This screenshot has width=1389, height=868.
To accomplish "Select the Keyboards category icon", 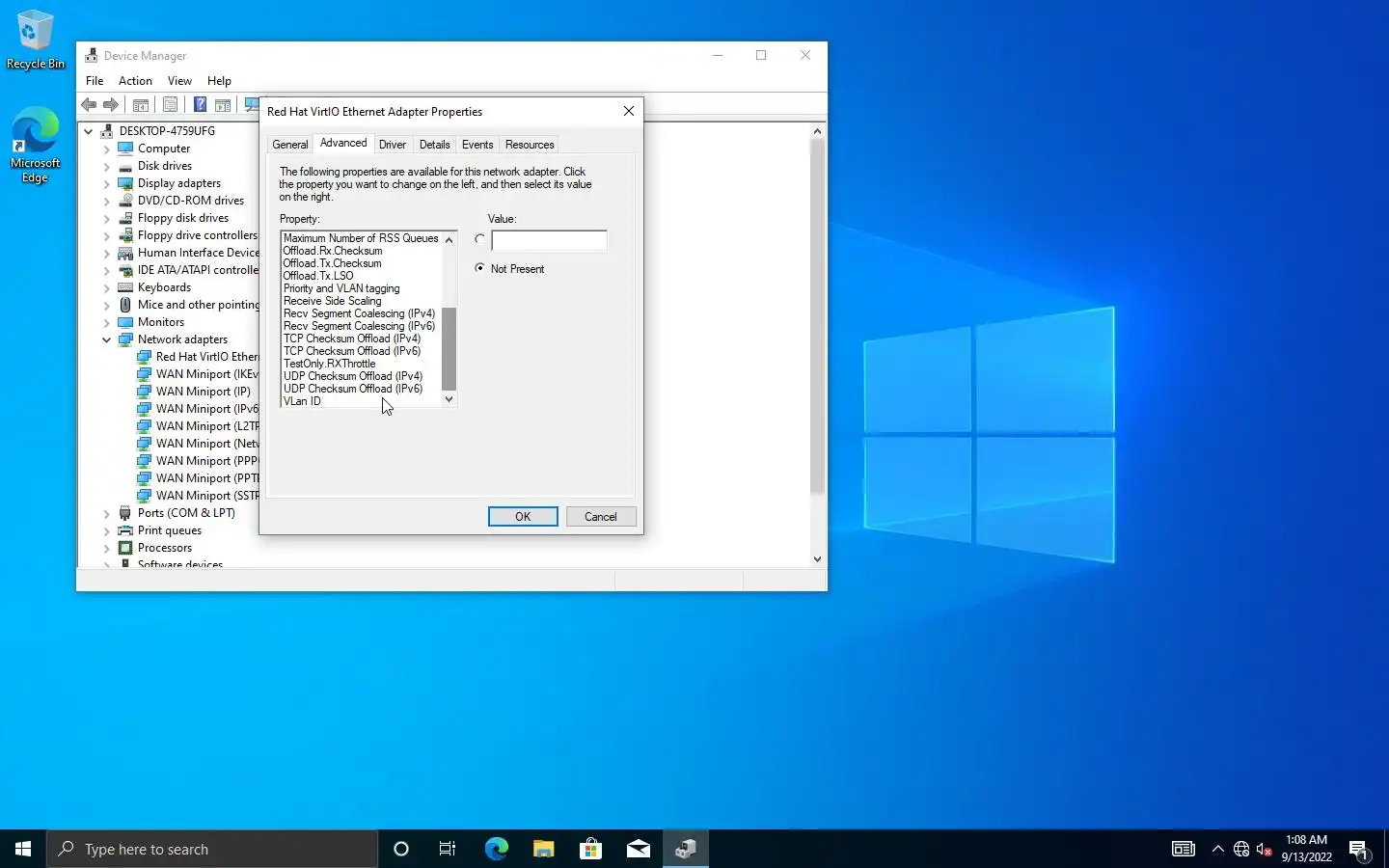I will pos(125,287).
